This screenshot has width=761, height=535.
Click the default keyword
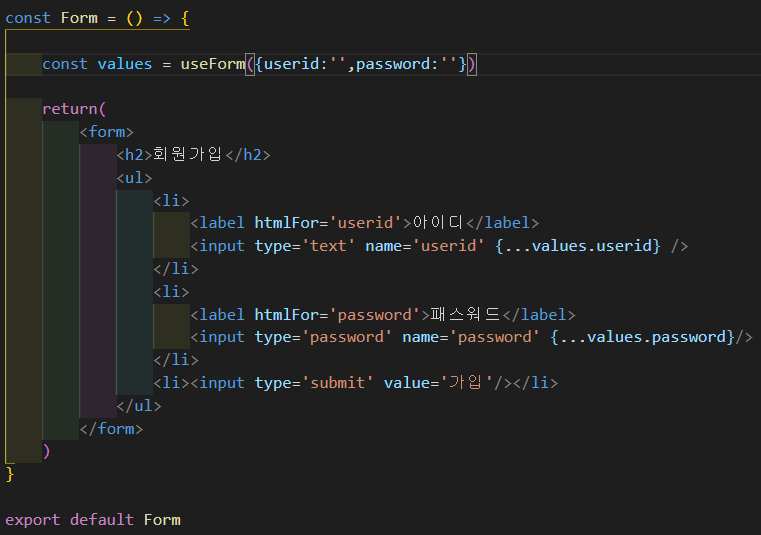click(x=102, y=520)
